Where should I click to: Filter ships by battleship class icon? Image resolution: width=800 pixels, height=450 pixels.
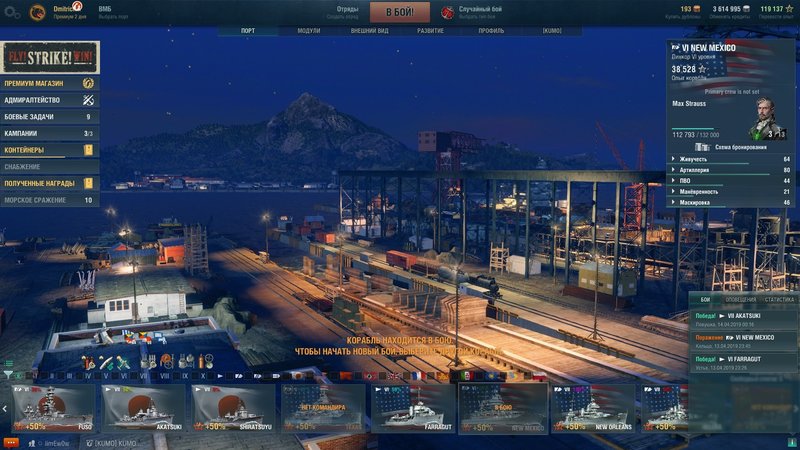click(257, 376)
